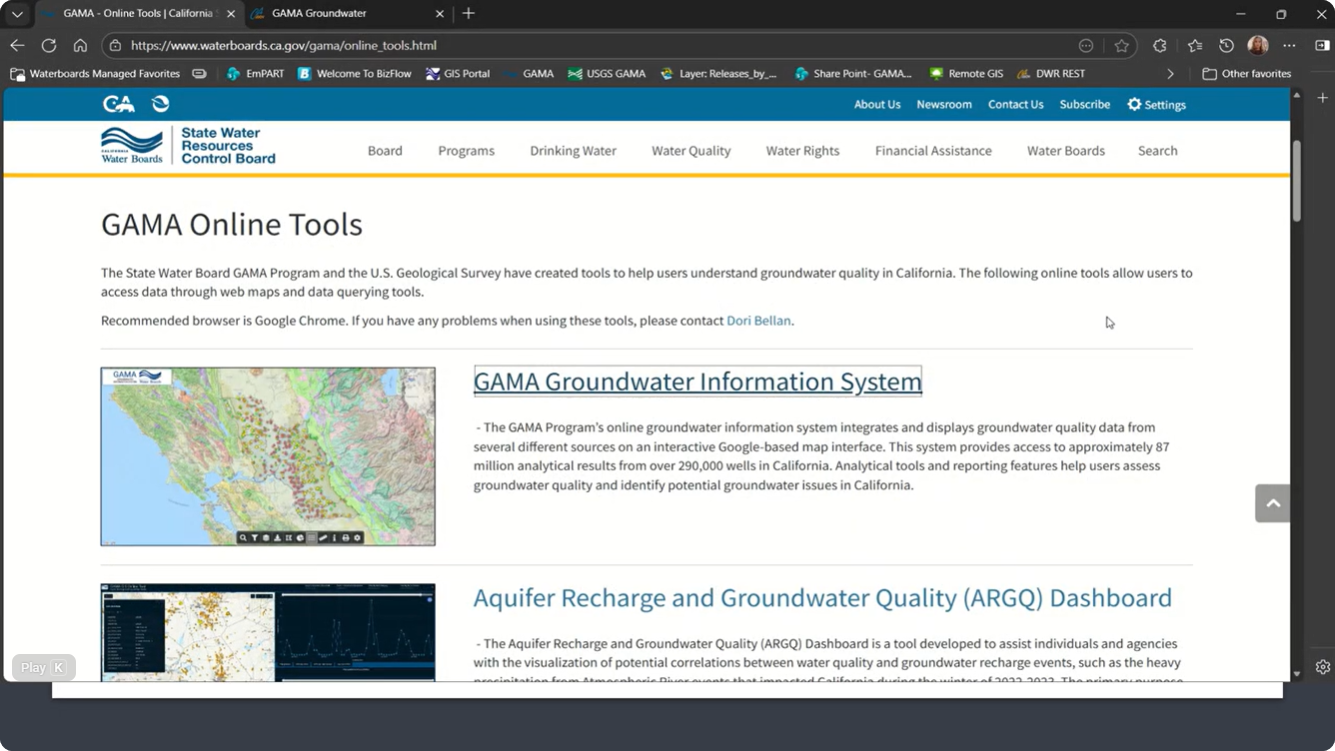Open the Board menu
The image size is (1335, 751).
pyautogui.click(x=385, y=151)
